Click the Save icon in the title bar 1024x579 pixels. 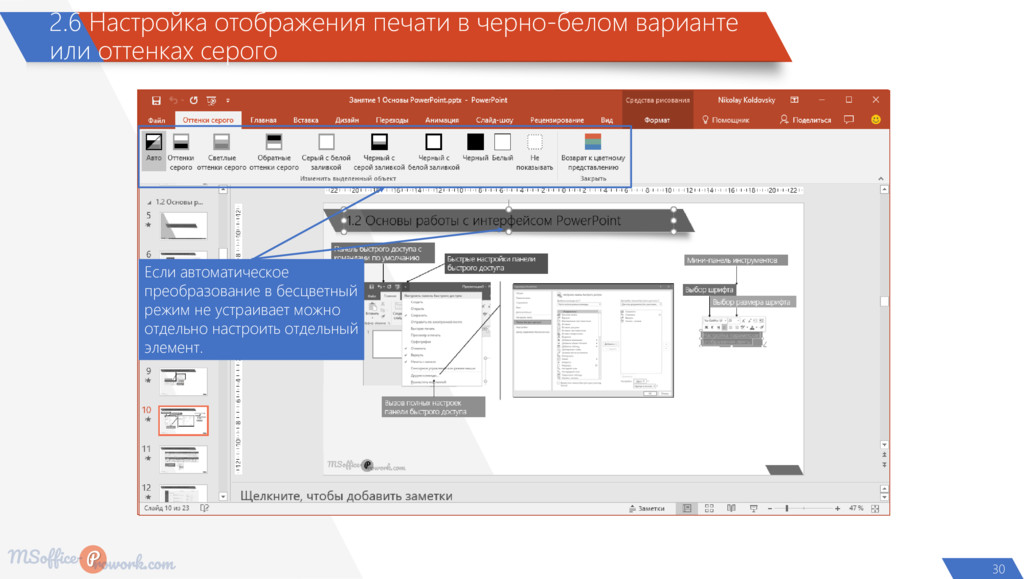[156, 101]
